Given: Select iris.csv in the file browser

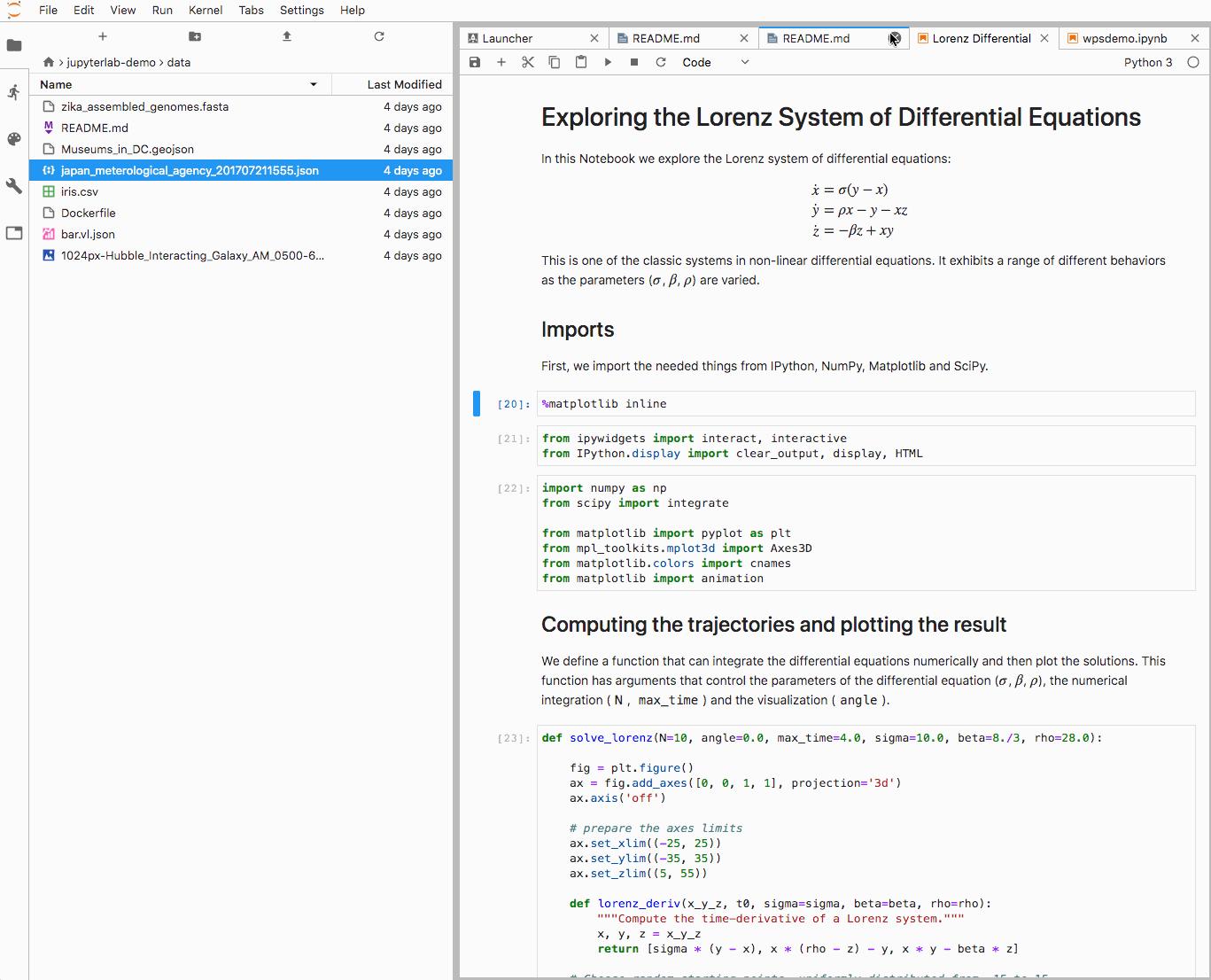Looking at the screenshot, I should coord(80,191).
